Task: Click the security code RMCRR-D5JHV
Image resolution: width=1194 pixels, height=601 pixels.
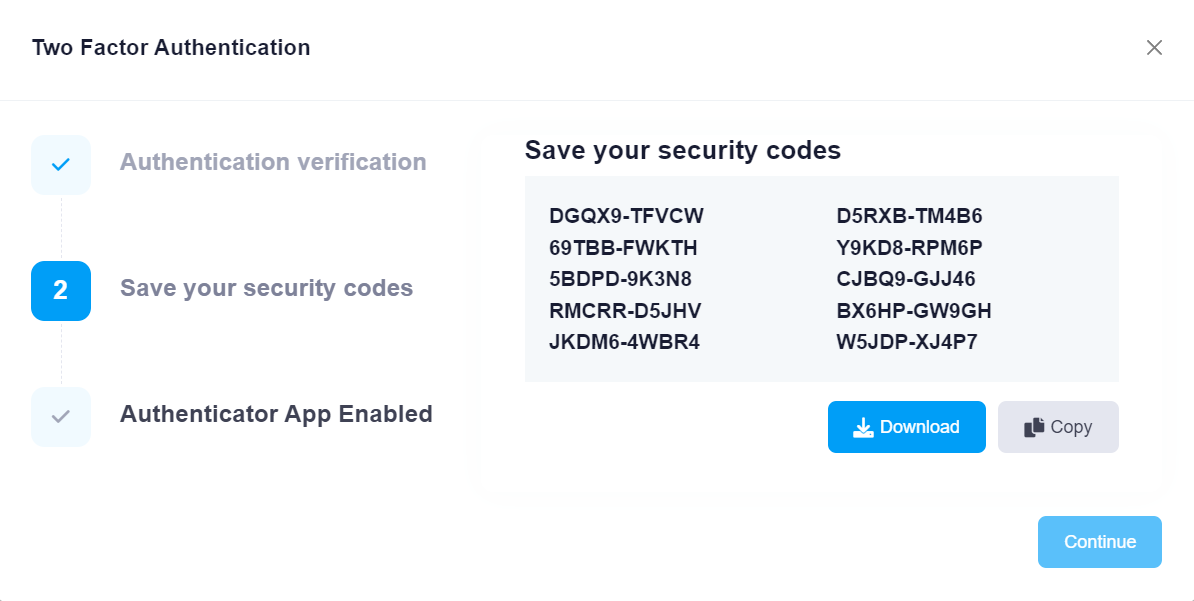Action: pos(625,311)
